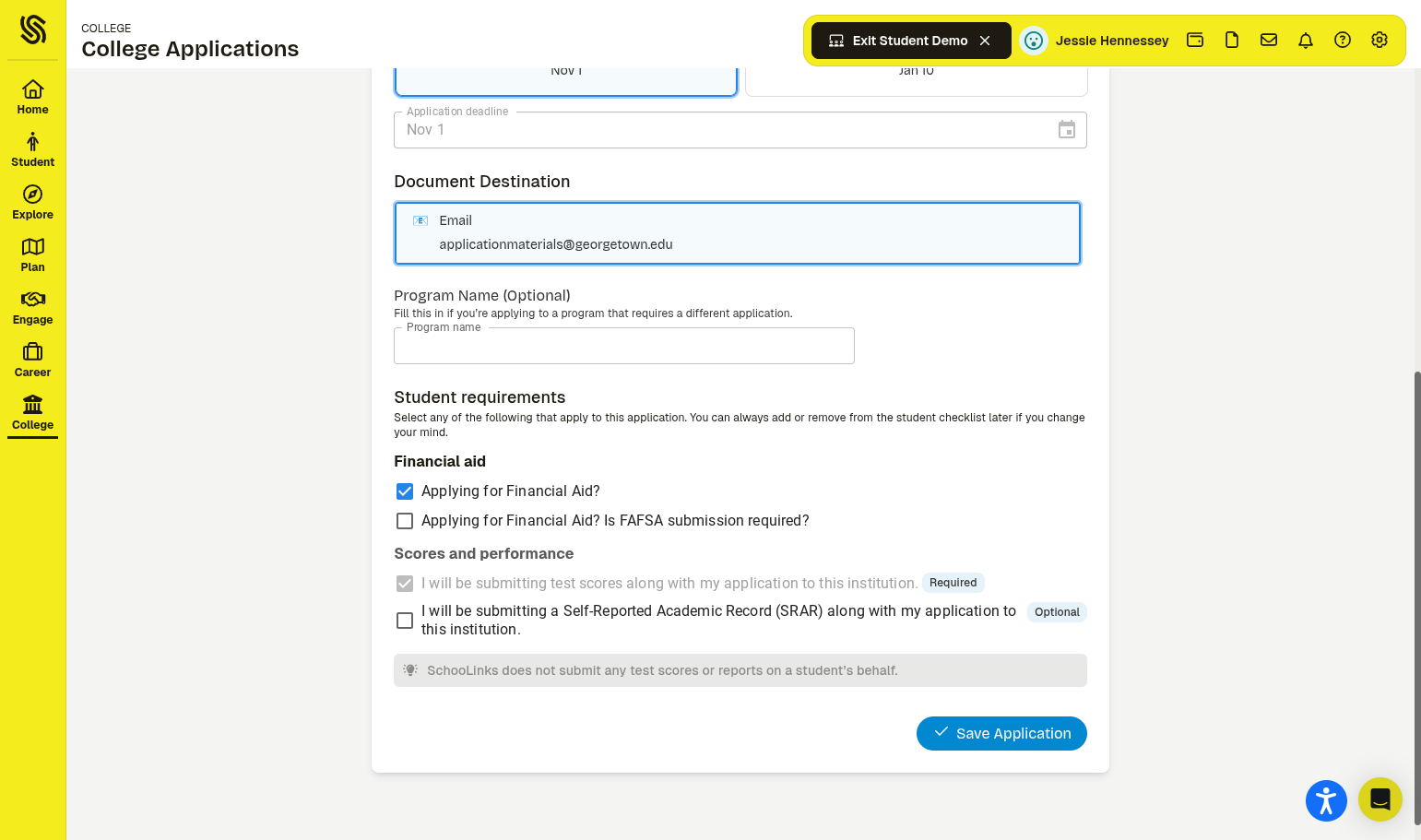The width and height of the screenshot is (1421, 840).
Task: Open the accessibility options button
Action: point(1326,800)
